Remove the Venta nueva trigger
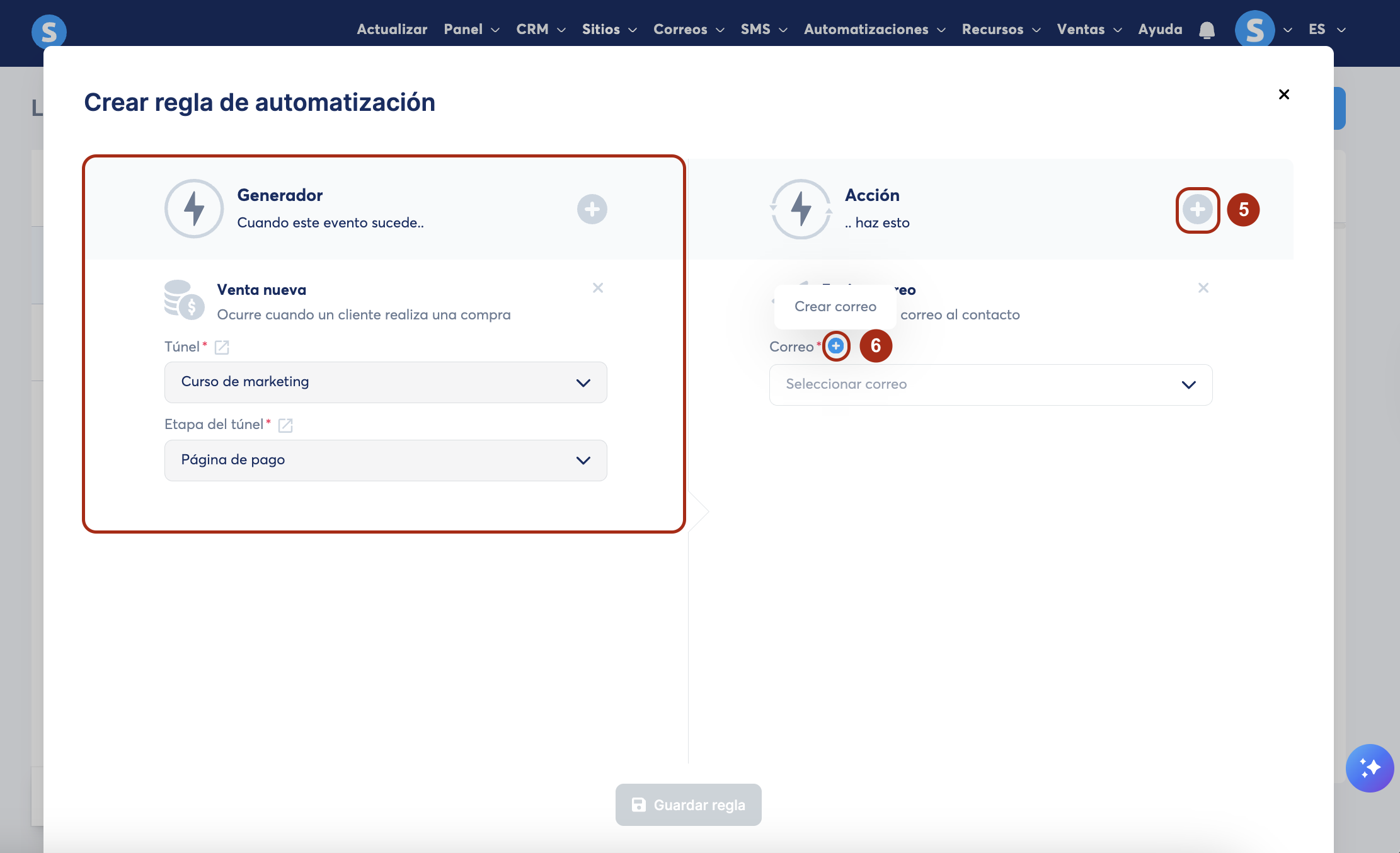 (x=598, y=288)
